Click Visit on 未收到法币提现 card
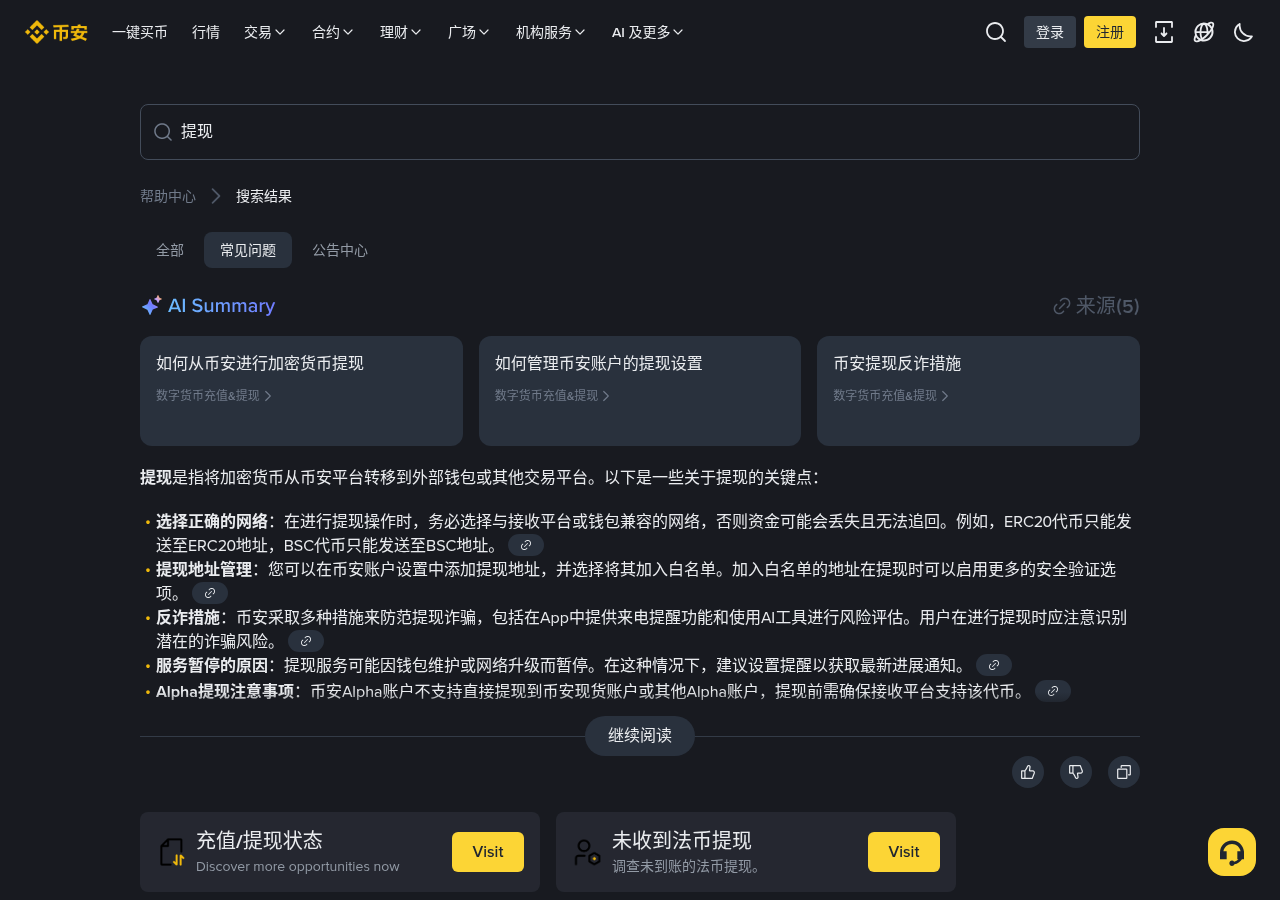 [x=904, y=852]
